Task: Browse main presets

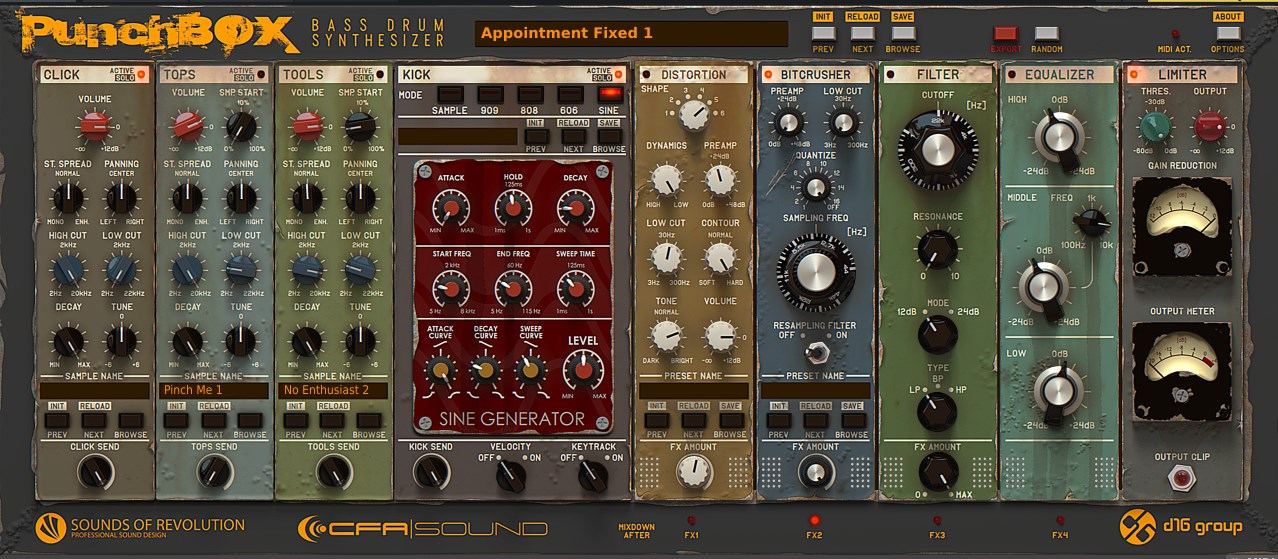Action: click(x=902, y=33)
